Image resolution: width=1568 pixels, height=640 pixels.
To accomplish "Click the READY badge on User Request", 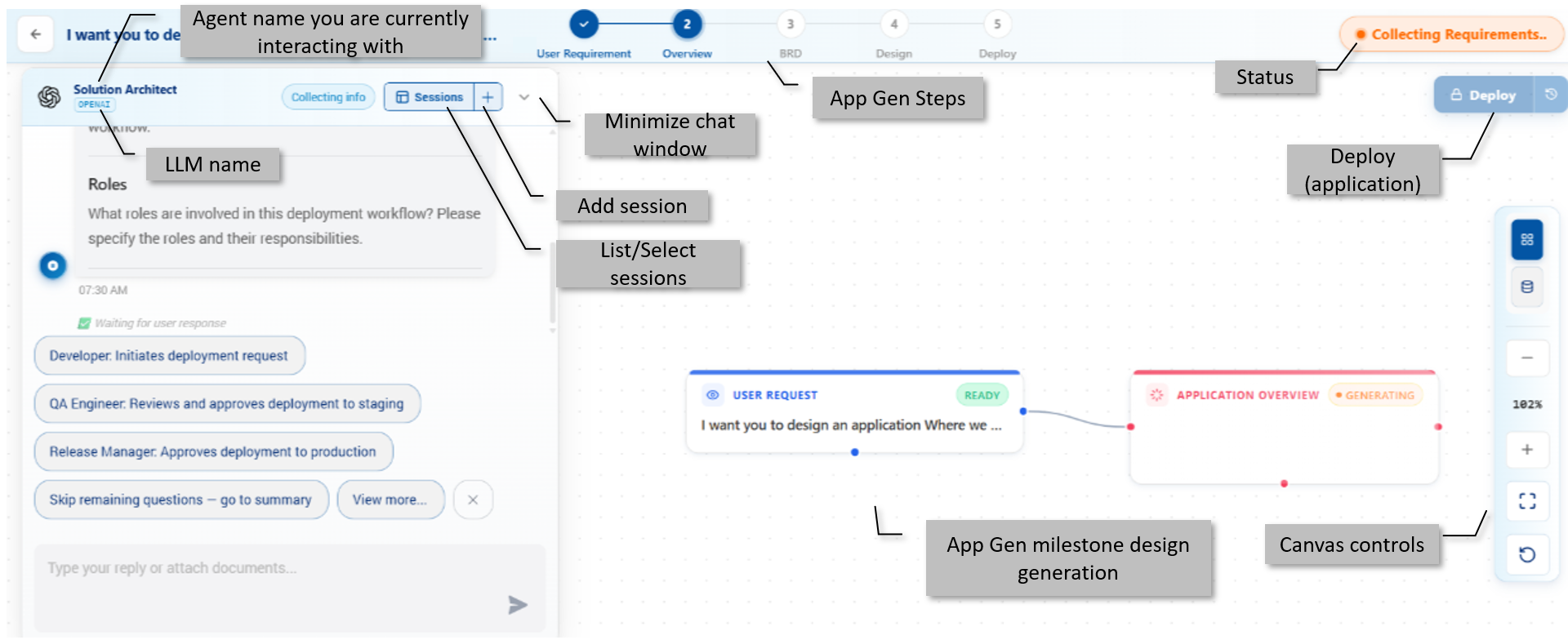I will 982,395.
